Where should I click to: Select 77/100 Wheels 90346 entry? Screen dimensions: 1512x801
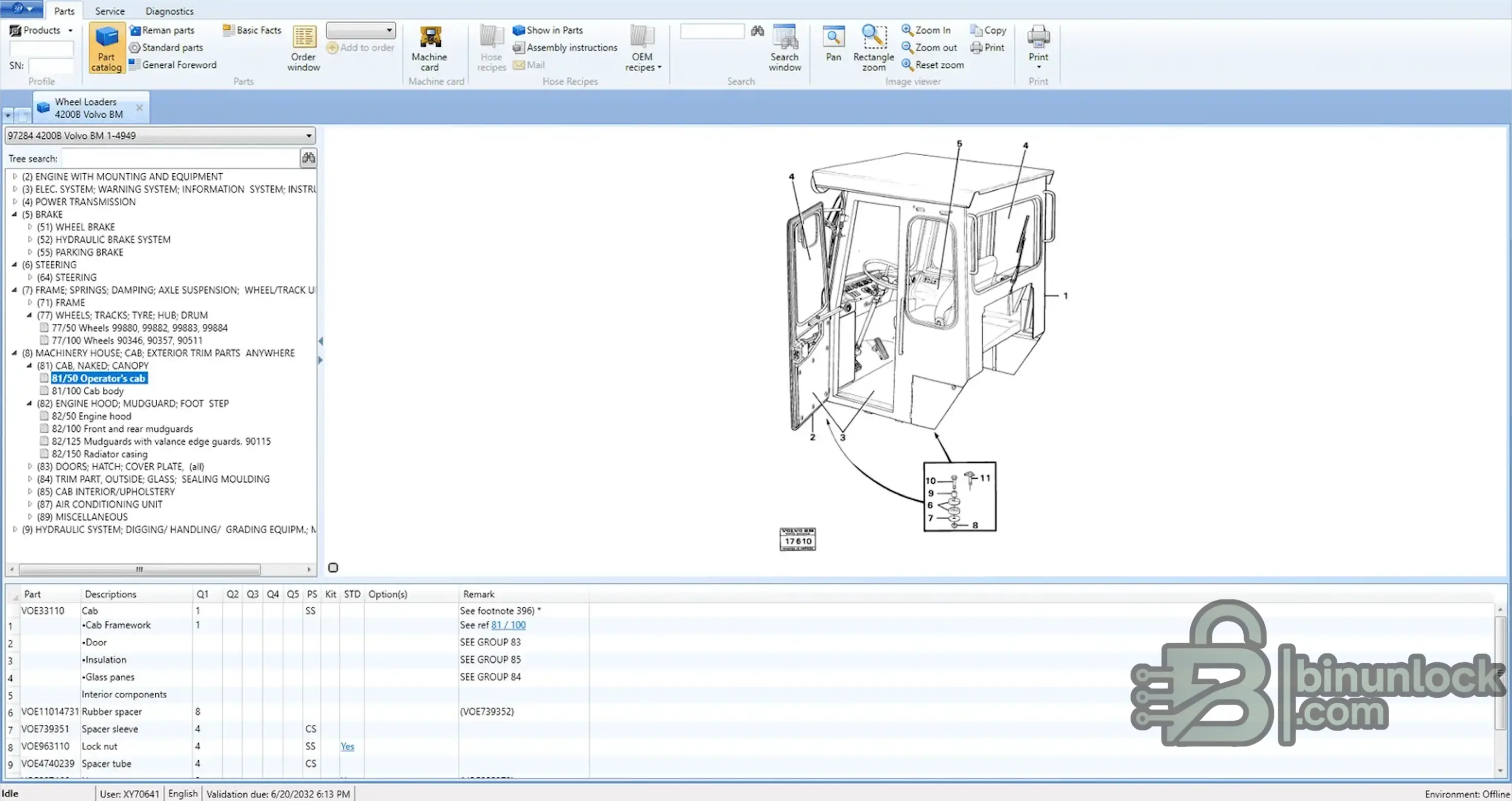127,340
